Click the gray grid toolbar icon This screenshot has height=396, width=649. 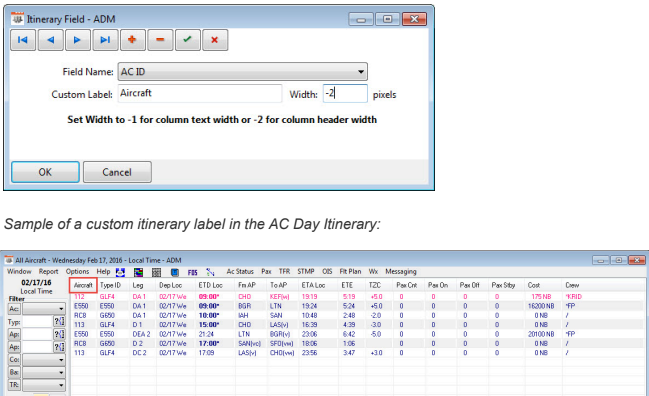pos(156,272)
